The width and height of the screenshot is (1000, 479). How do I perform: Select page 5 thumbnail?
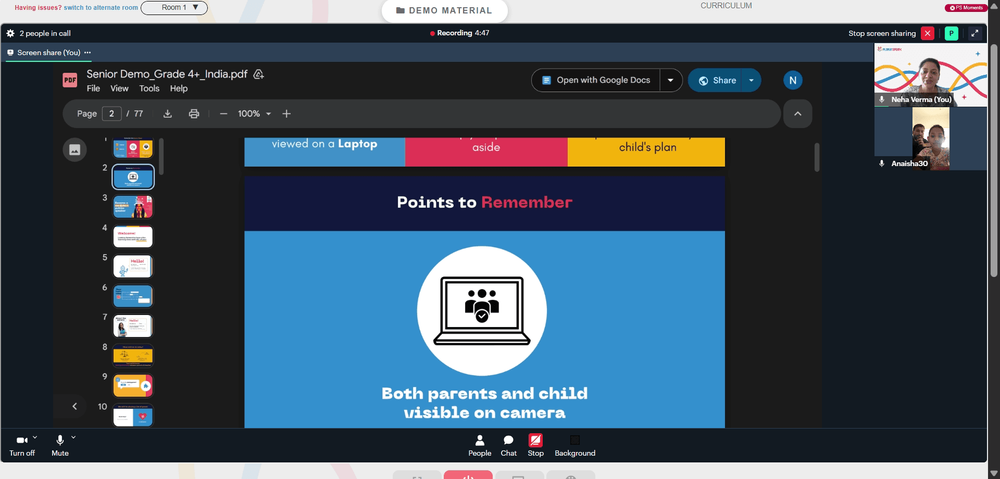tap(133, 266)
